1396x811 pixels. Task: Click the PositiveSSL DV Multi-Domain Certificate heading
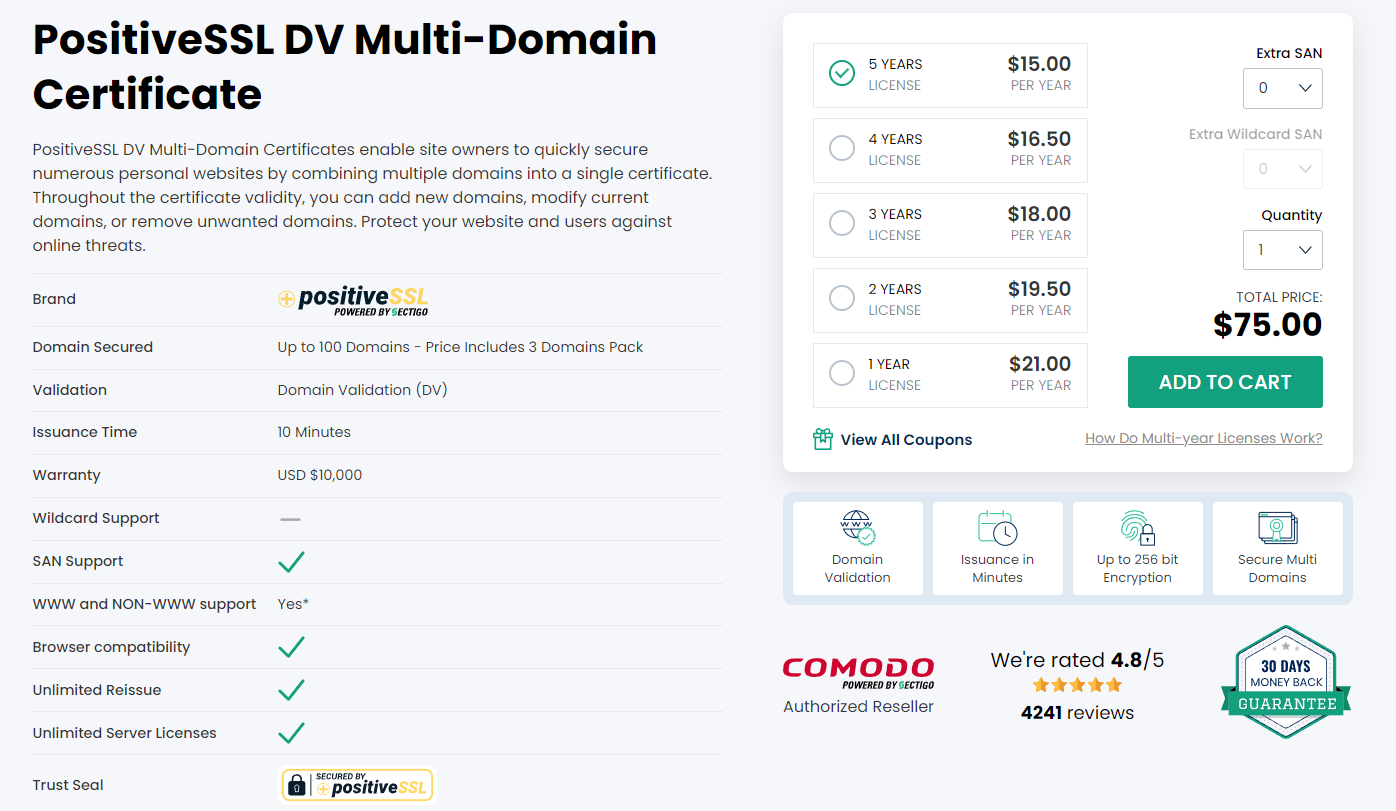[x=345, y=66]
